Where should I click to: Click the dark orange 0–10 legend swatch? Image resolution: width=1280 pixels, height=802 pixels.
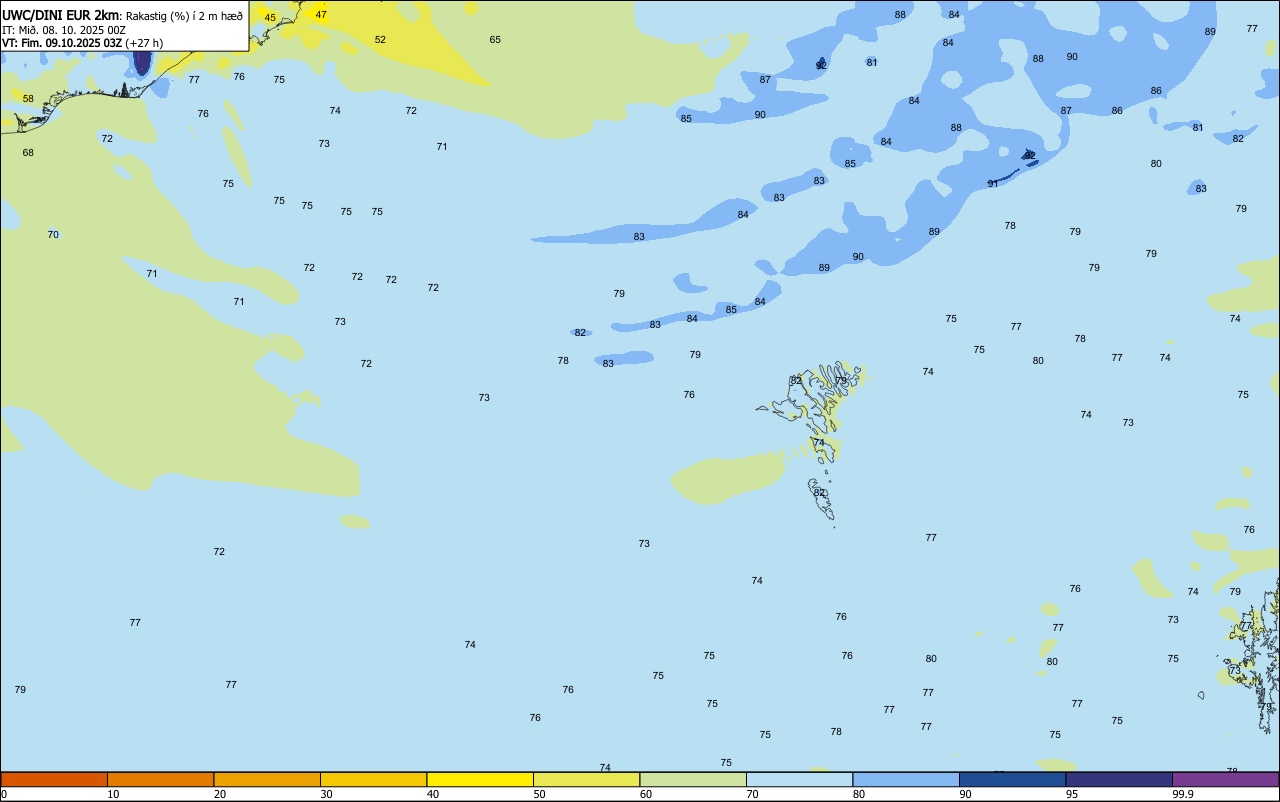[x=54, y=779]
